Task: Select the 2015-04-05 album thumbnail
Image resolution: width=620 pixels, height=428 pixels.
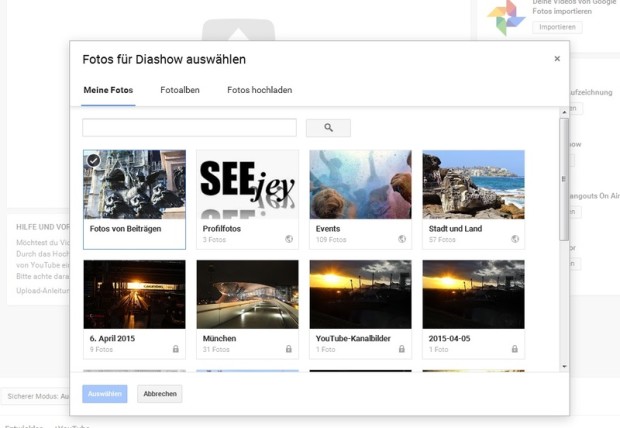Action: click(474, 294)
